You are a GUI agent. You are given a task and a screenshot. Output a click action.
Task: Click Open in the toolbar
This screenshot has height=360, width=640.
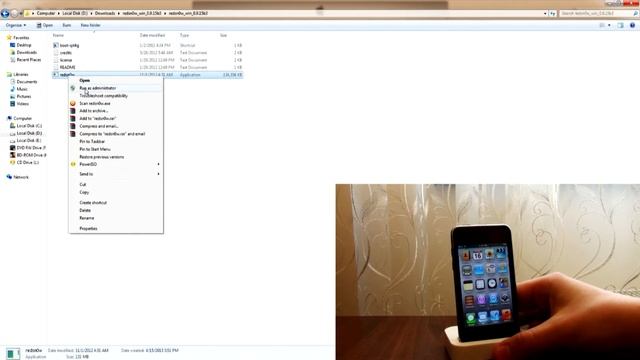point(45,25)
